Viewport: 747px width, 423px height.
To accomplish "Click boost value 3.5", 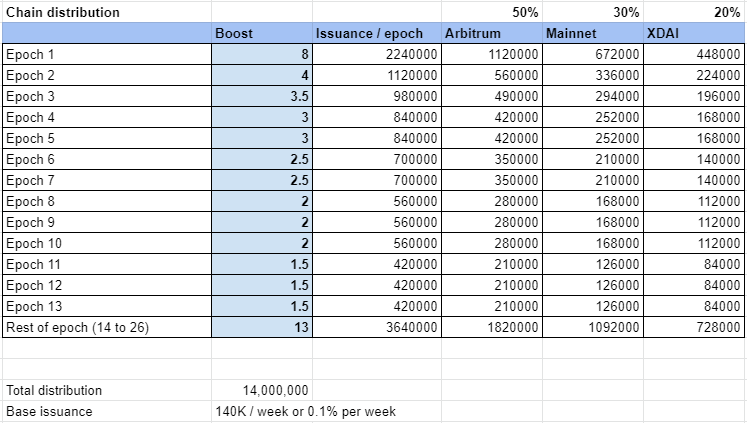I will click(262, 96).
